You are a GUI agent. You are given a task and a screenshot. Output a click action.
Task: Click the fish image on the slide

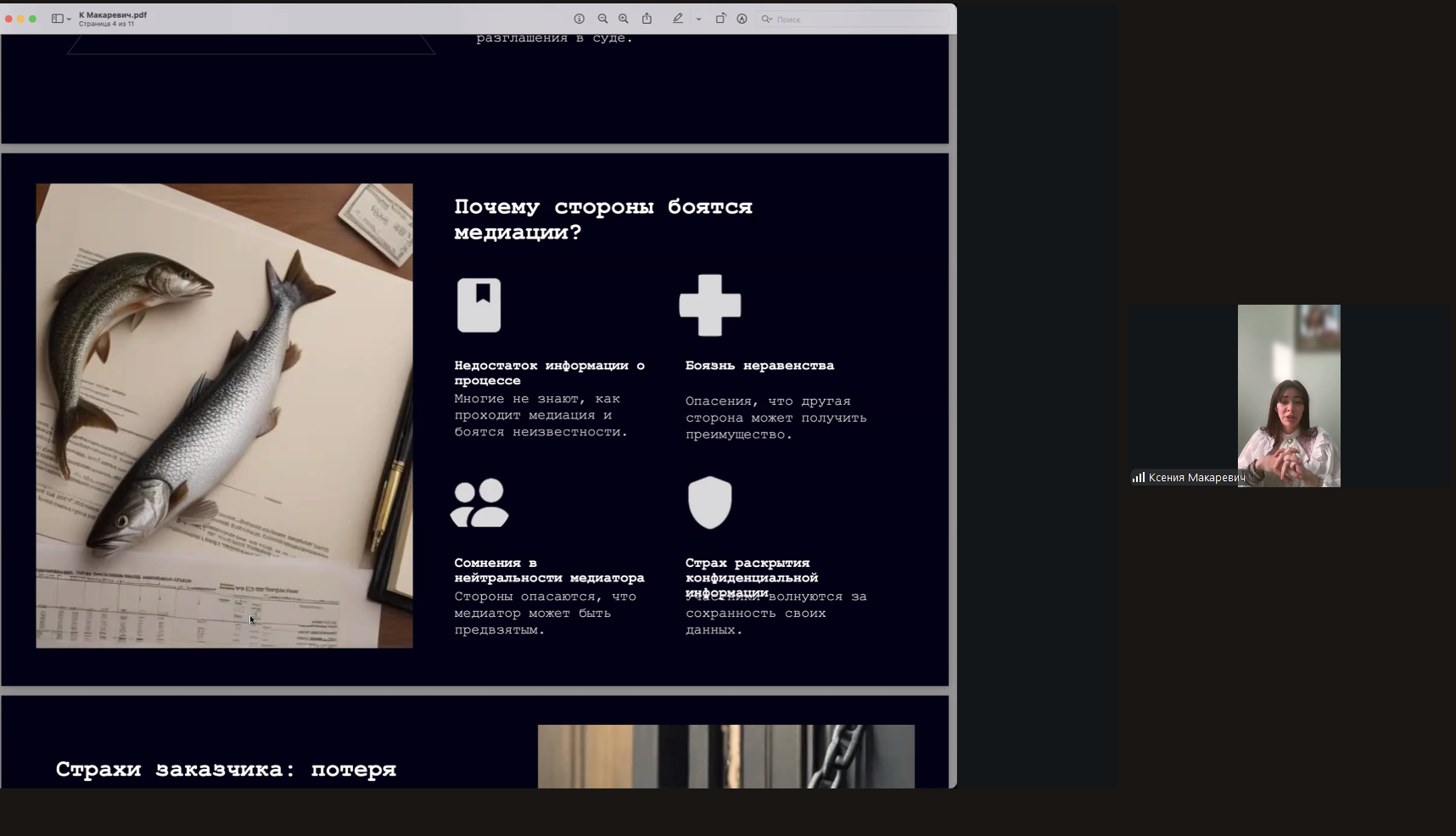[224, 415]
